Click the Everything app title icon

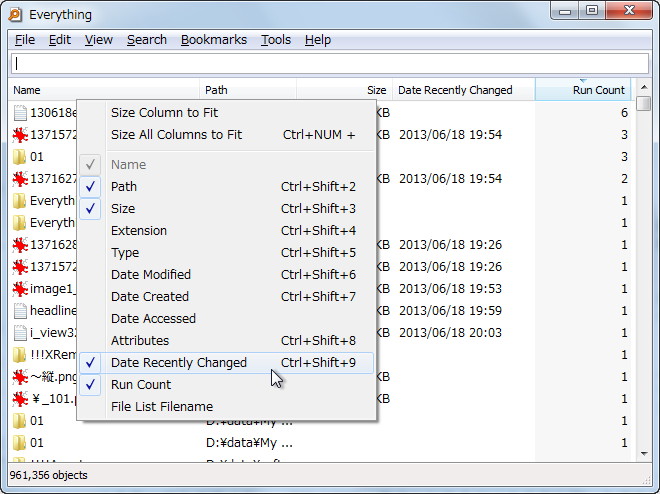tap(15, 15)
